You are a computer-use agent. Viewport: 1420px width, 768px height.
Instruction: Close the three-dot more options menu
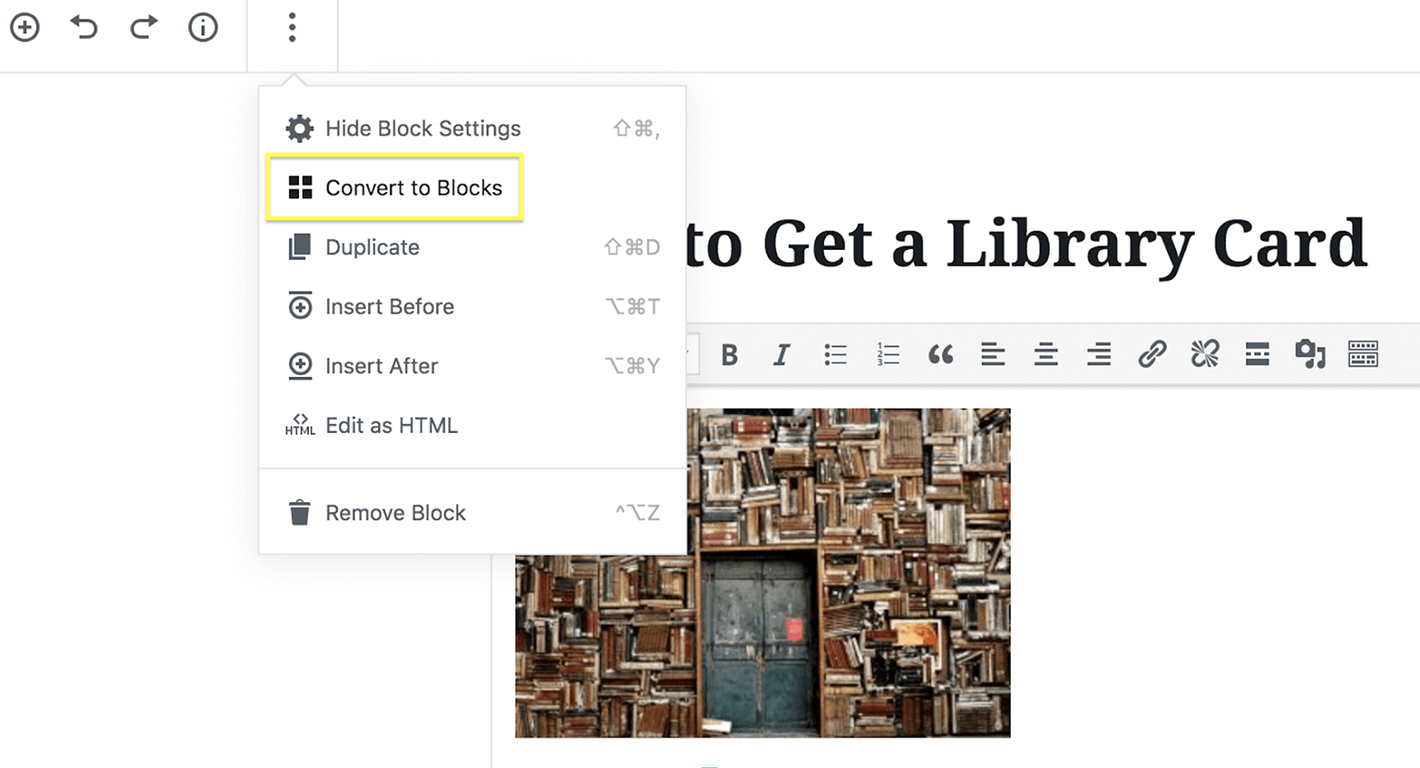click(292, 28)
